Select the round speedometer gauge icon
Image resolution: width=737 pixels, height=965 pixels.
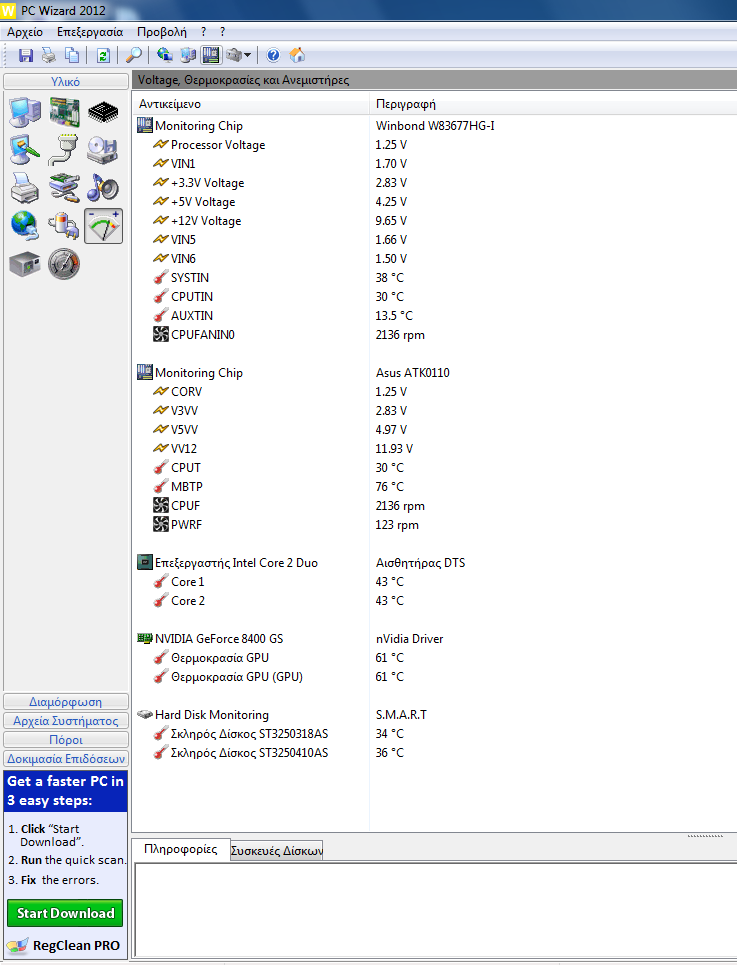(x=65, y=265)
